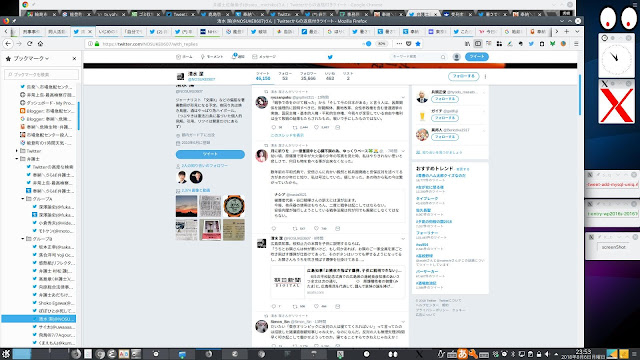Open the sunset photo thumbnail
Screen dimensions: 640x360
click(x=187, y=206)
